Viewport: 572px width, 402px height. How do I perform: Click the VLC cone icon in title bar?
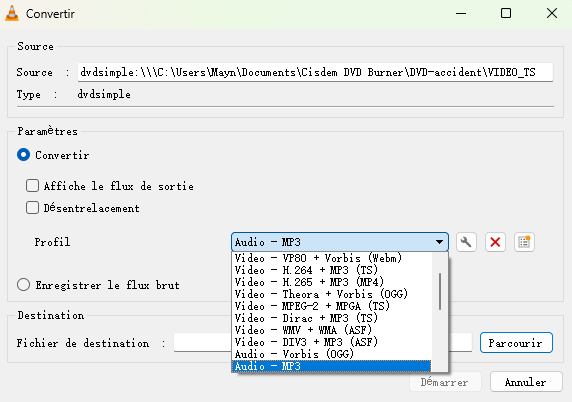coord(12,13)
